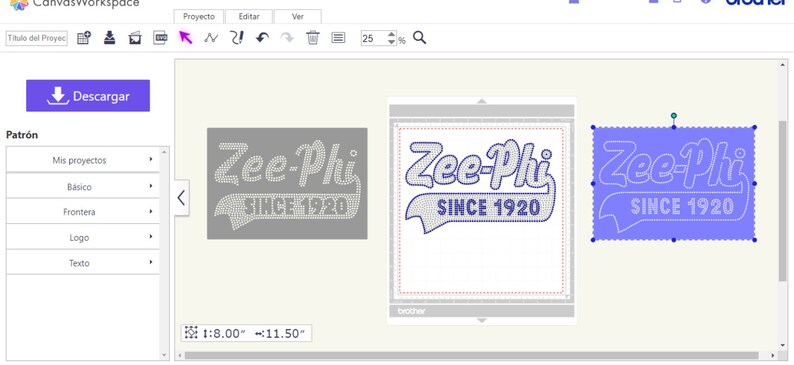Click the download-to-tray toolbar icon
The image size is (794, 365).
[109, 38]
